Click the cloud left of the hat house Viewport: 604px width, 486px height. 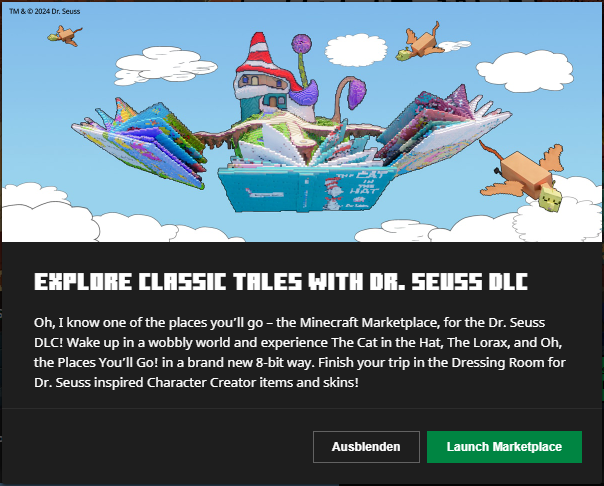pos(166,65)
